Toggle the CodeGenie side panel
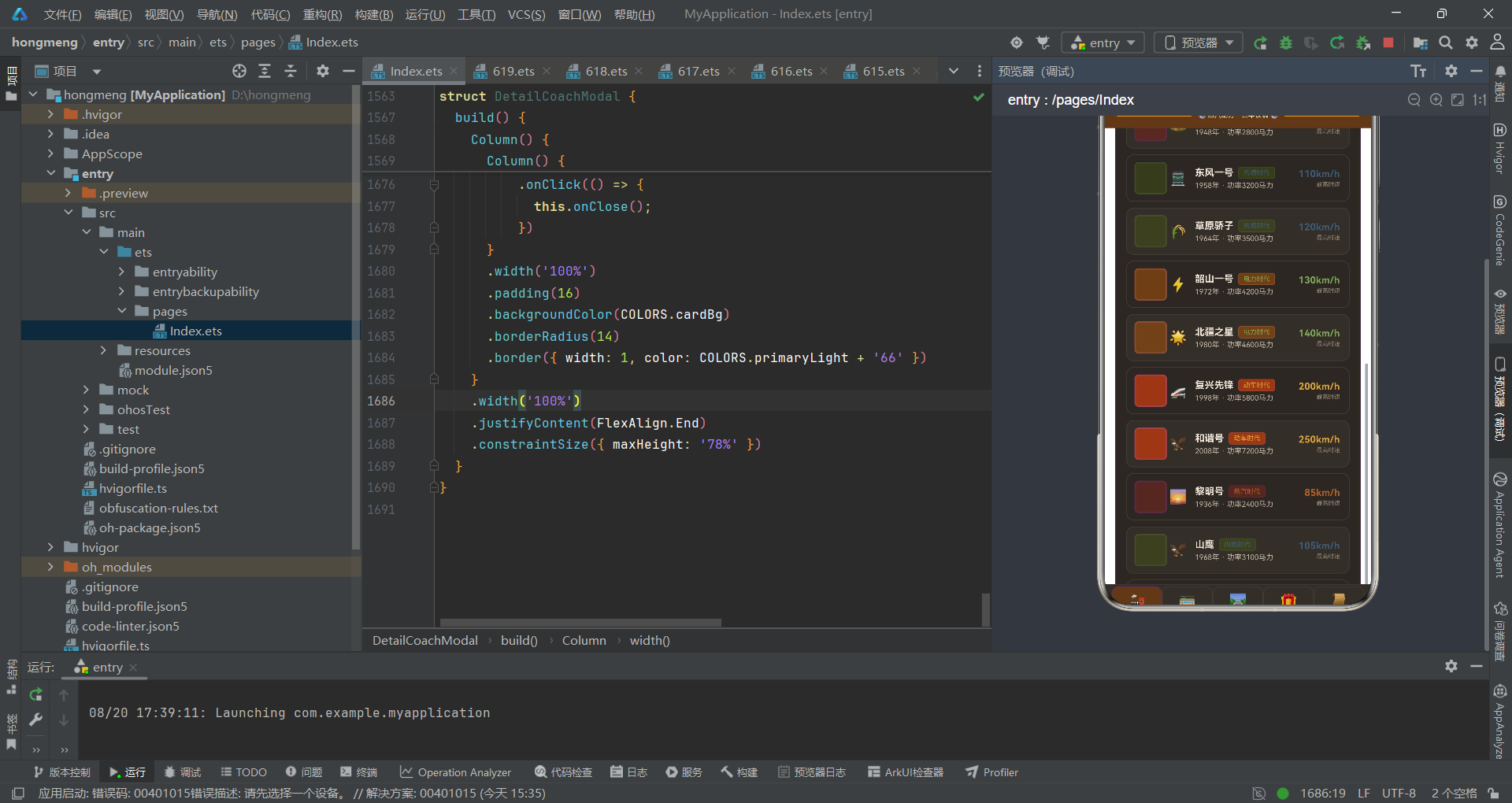The width and height of the screenshot is (1512, 803). click(1500, 231)
